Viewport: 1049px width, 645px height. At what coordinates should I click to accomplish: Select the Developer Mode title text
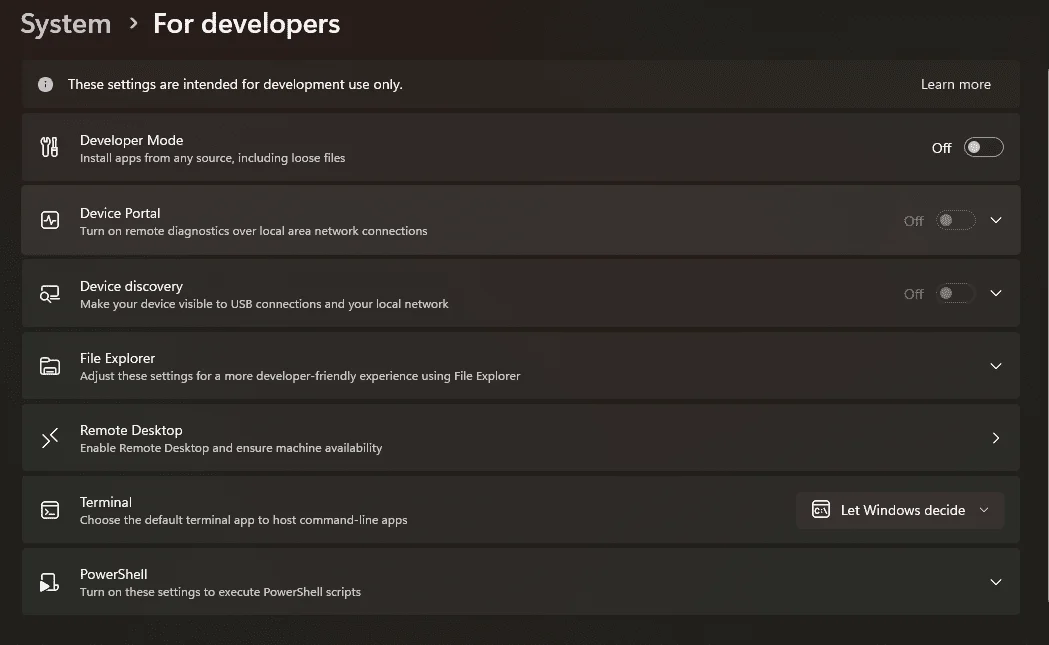[131, 140]
